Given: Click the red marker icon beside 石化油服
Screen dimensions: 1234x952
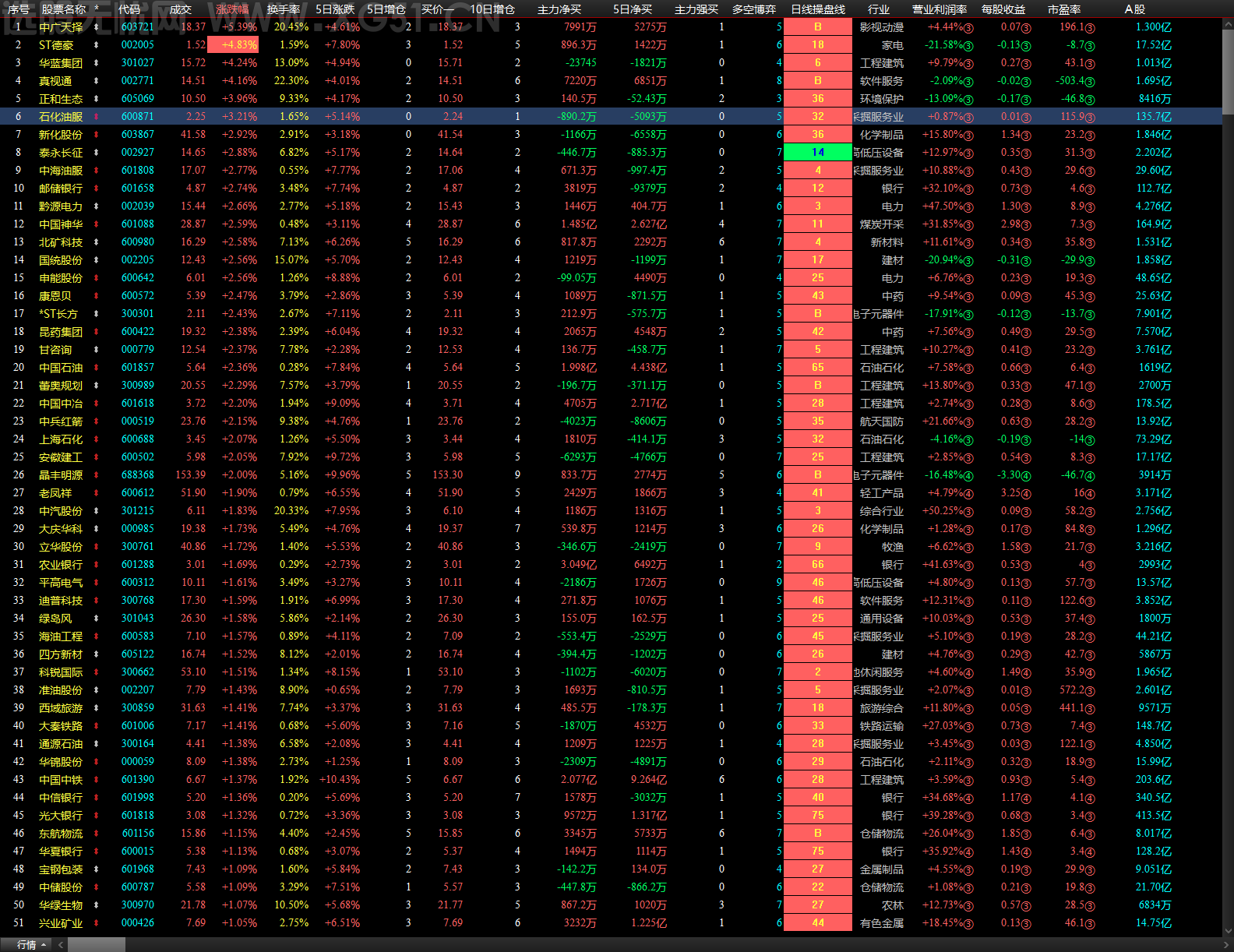Looking at the screenshot, I should pyautogui.click(x=97, y=117).
